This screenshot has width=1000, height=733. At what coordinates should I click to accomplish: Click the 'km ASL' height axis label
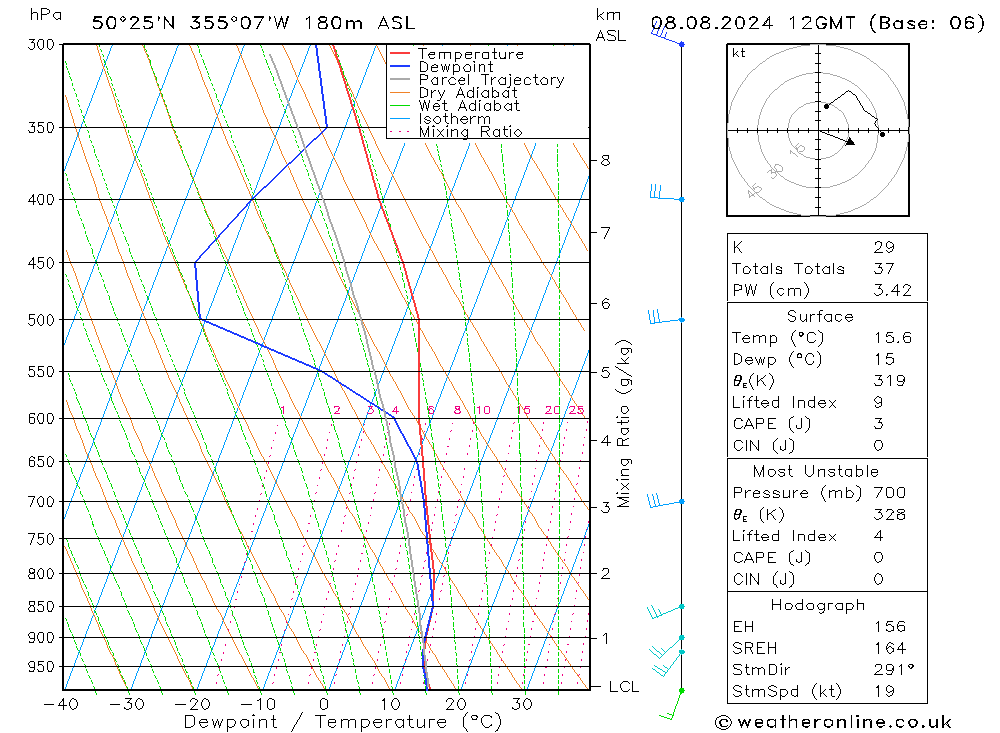pos(610,25)
